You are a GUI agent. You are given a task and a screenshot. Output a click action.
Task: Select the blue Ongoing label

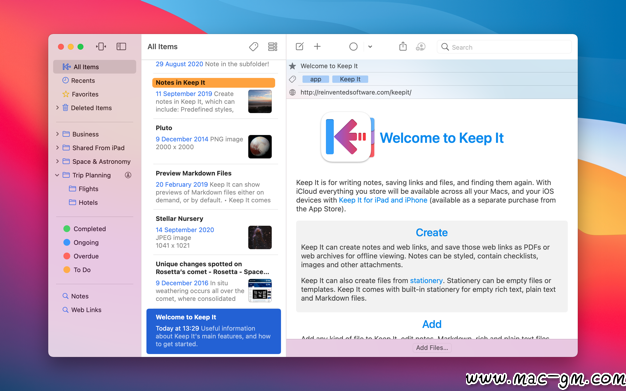pos(86,242)
